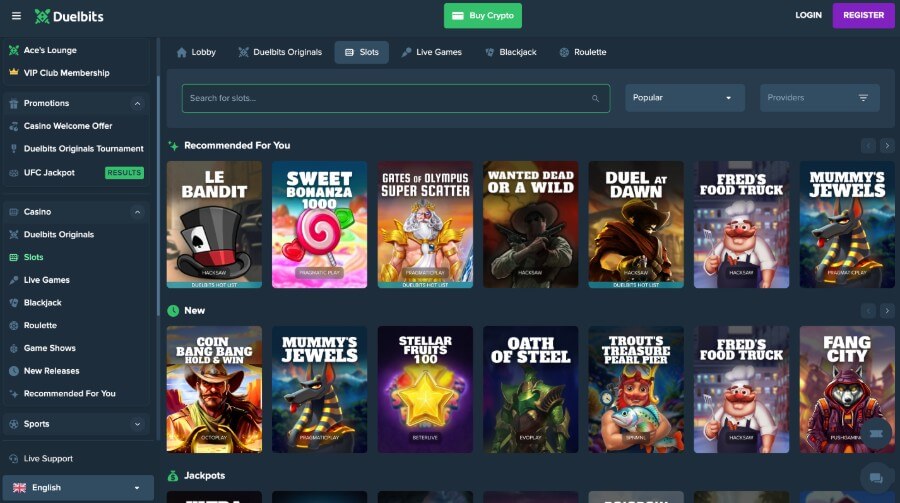Click the Ace's Lounge icon
This screenshot has width=900, height=503.
click(x=14, y=50)
